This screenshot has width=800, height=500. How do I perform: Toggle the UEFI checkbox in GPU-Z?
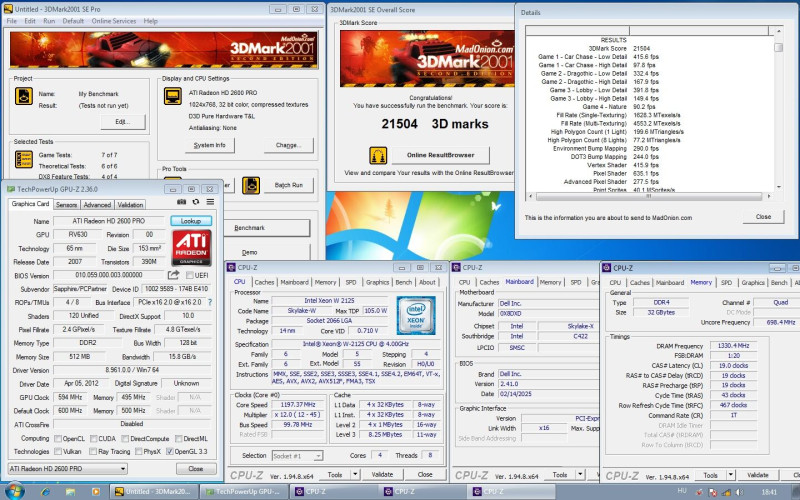190,276
